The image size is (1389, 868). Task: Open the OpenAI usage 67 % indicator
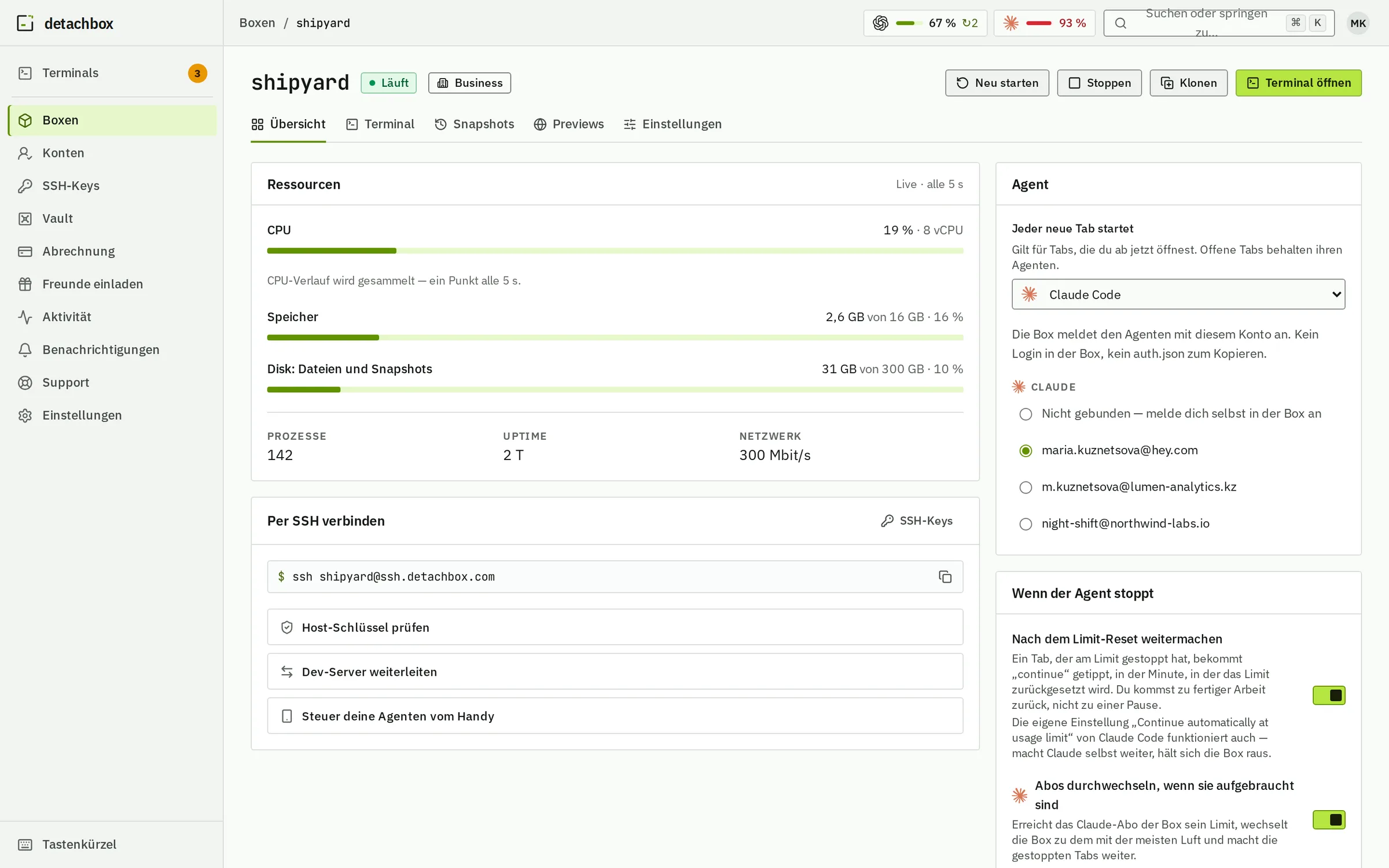pos(925,23)
